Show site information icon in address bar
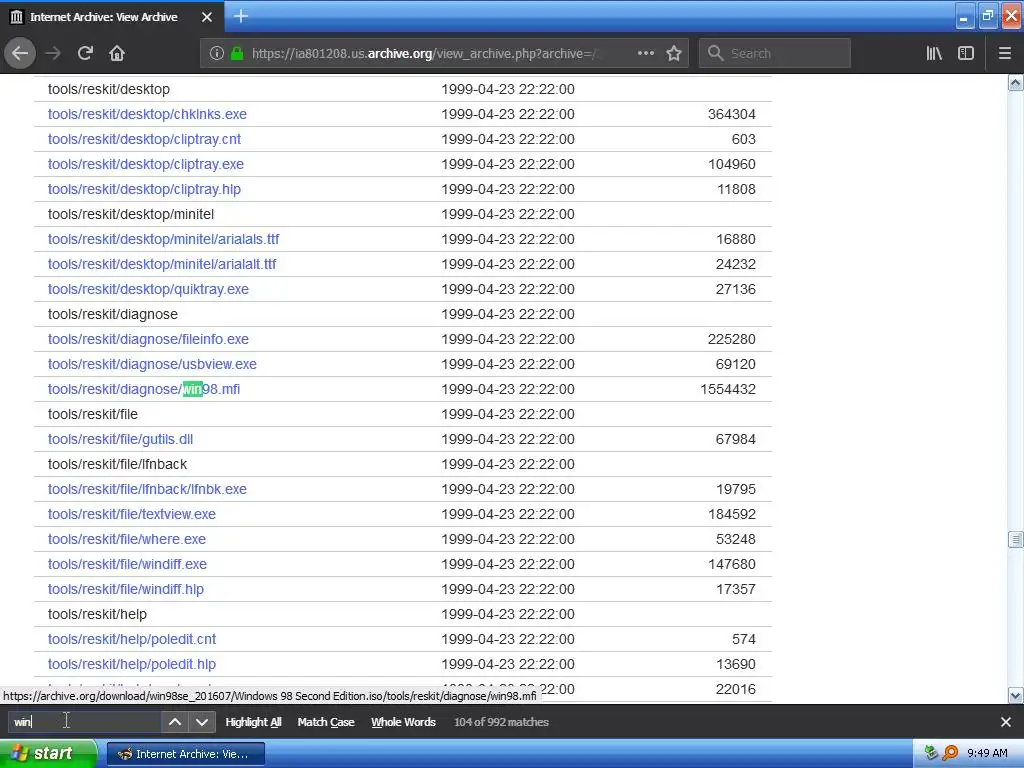 click(217, 54)
